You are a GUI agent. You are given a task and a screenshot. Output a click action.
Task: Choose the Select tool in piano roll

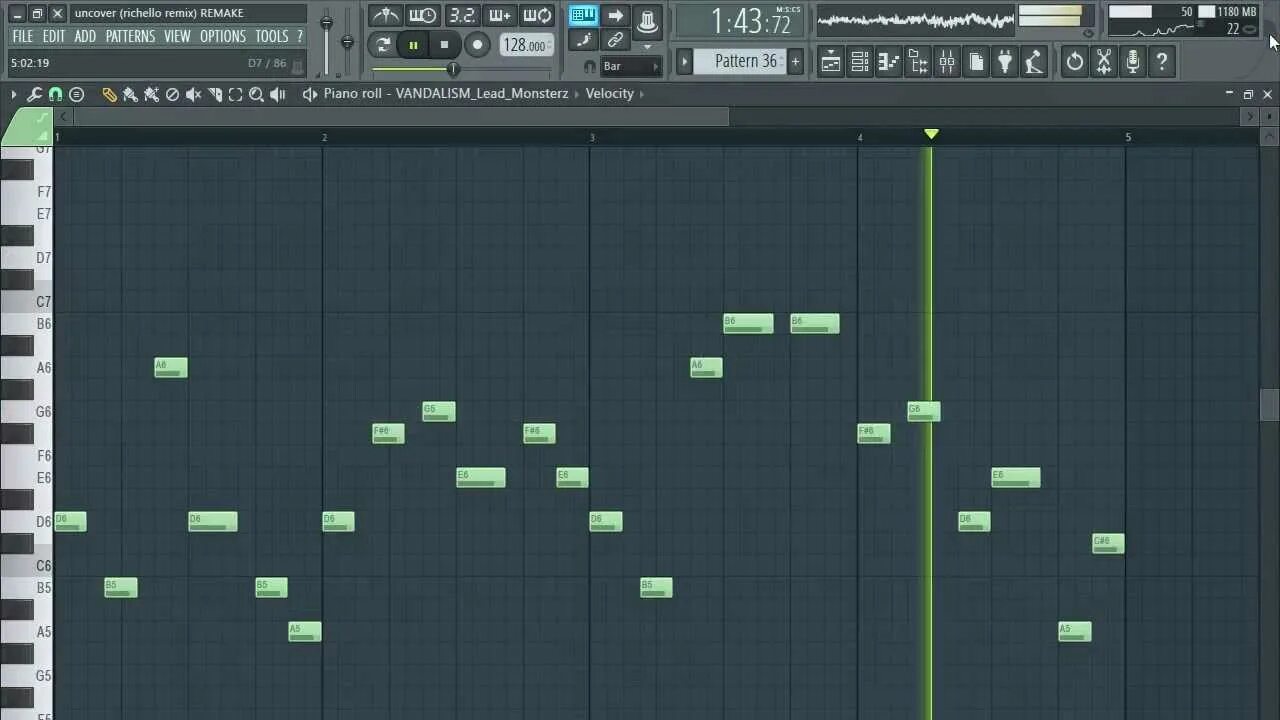pos(235,94)
